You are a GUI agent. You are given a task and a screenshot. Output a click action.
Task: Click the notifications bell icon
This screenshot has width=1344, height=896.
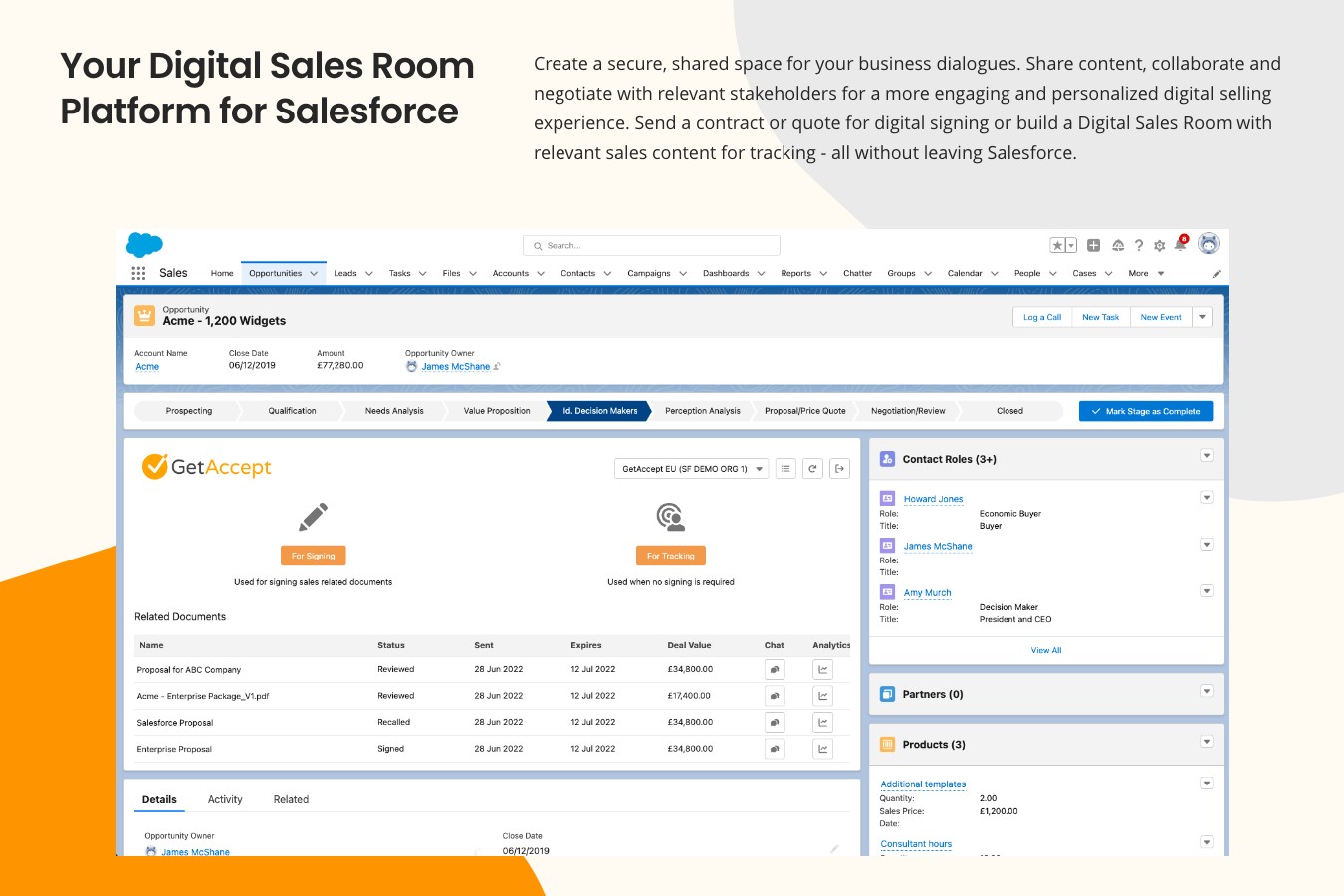[1180, 245]
